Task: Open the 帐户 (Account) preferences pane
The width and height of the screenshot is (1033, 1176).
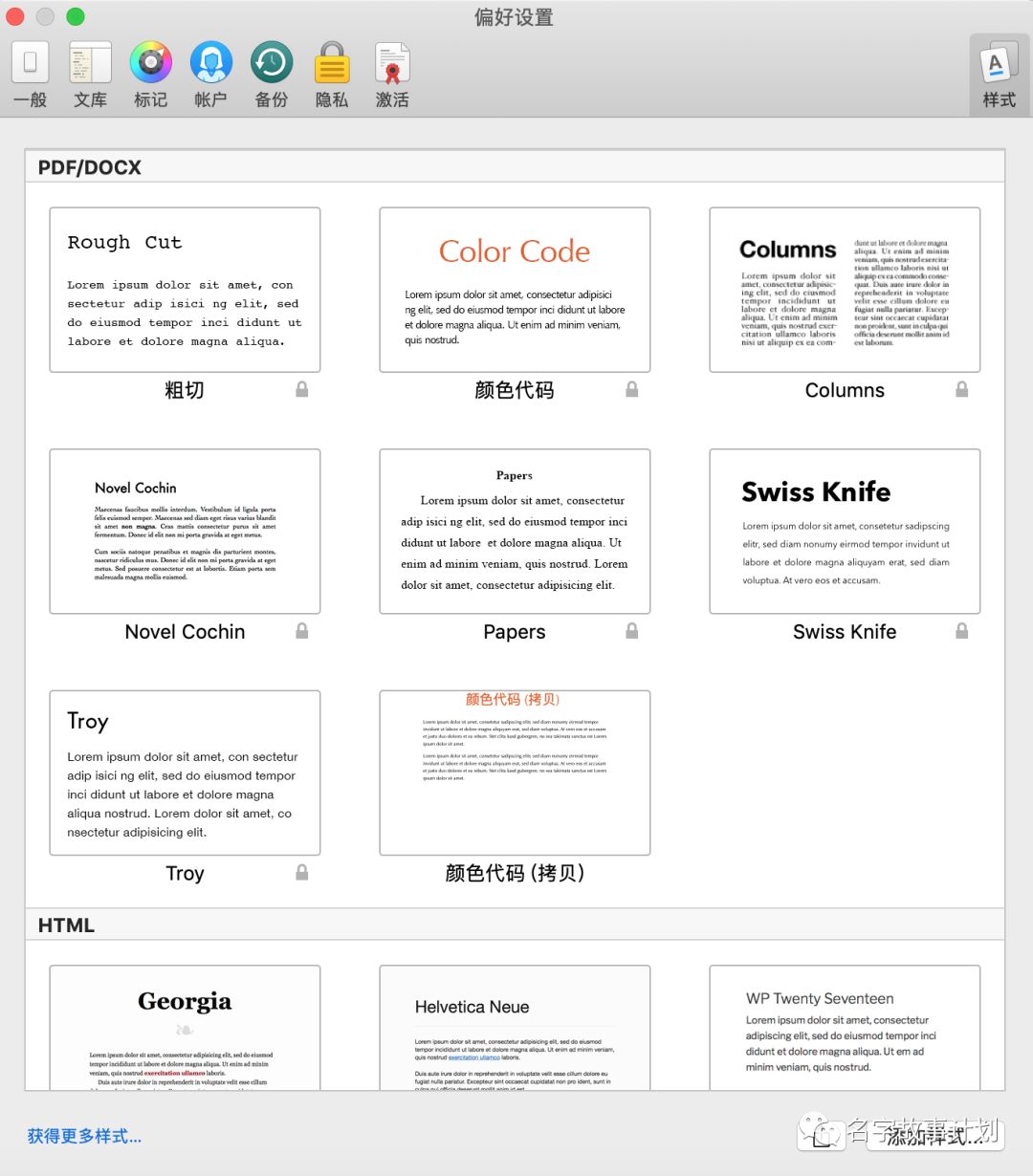Action: [x=210, y=75]
